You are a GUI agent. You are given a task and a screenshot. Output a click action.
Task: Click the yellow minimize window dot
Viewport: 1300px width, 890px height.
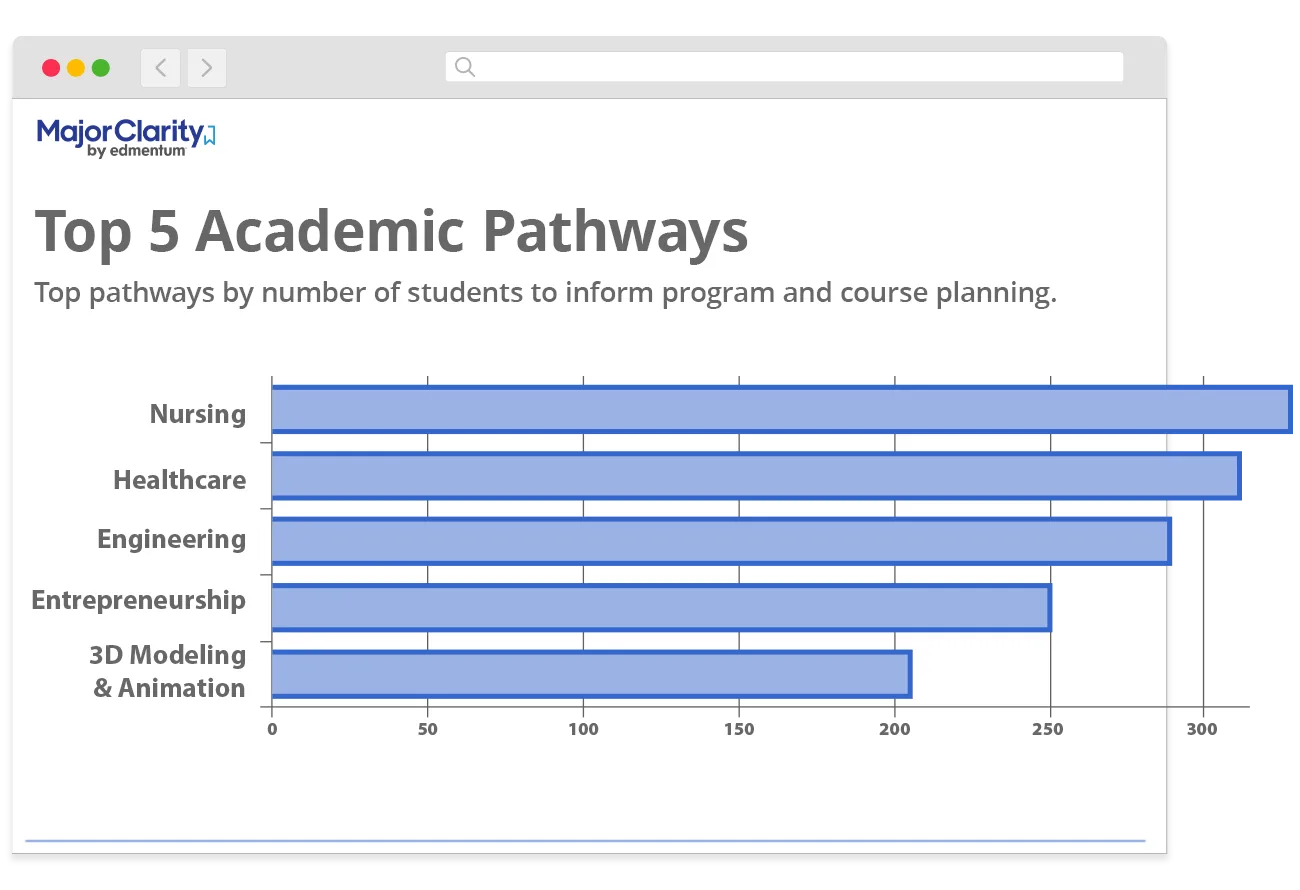(x=76, y=68)
